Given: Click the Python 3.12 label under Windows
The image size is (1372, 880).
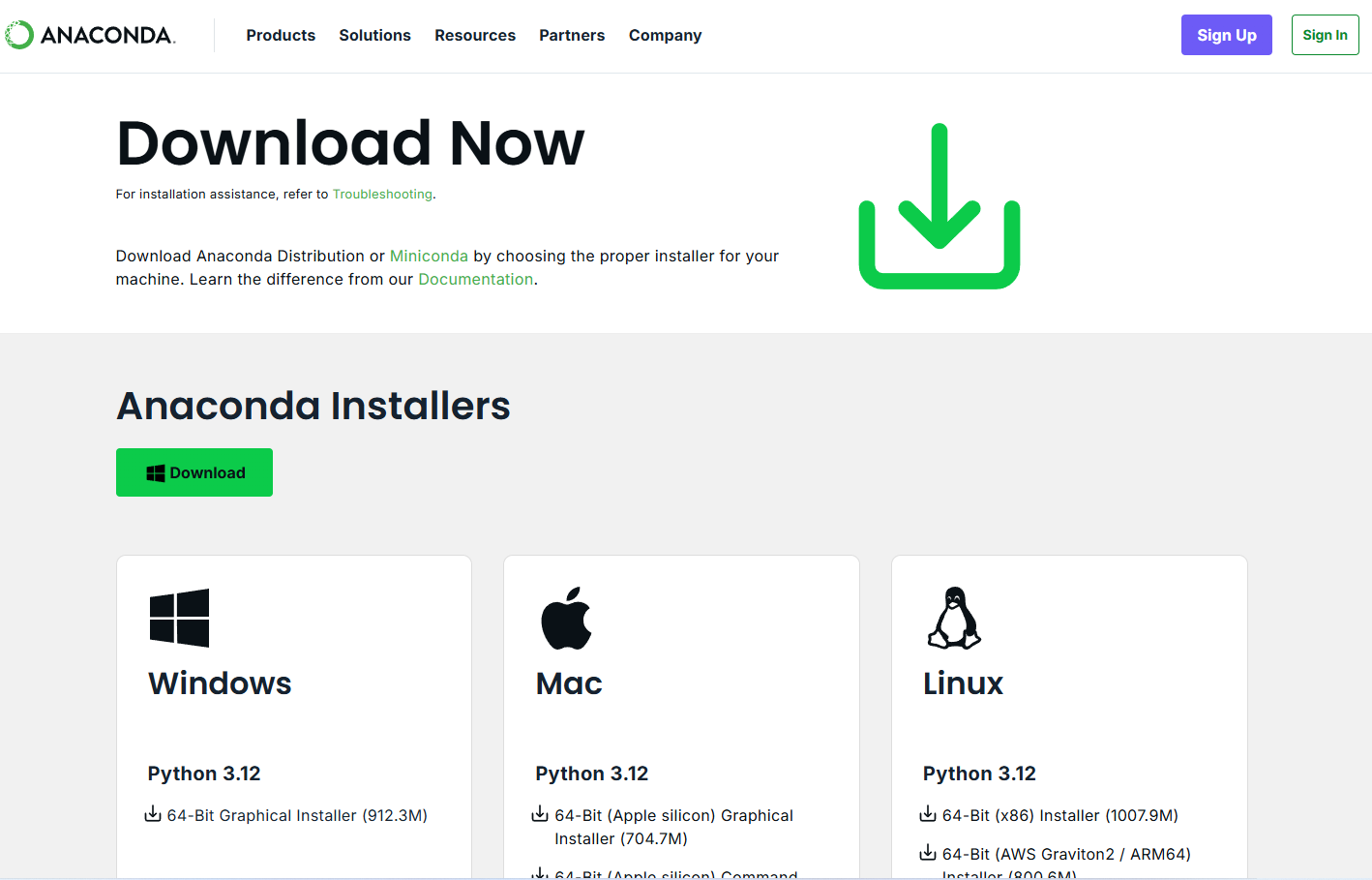Looking at the screenshot, I should pos(204,774).
